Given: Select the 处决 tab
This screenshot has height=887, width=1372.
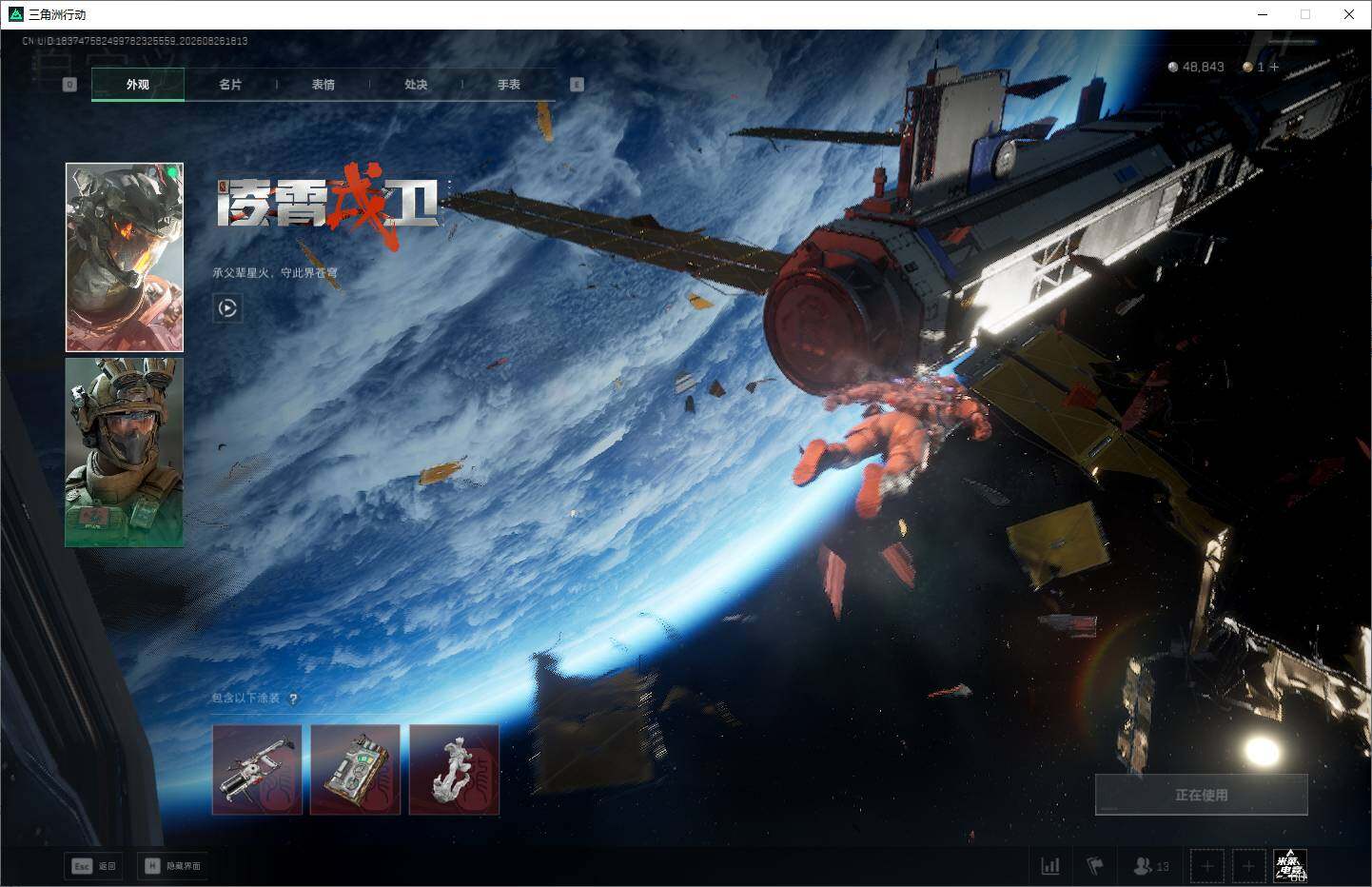Looking at the screenshot, I should pyautogui.click(x=416, y=85).
